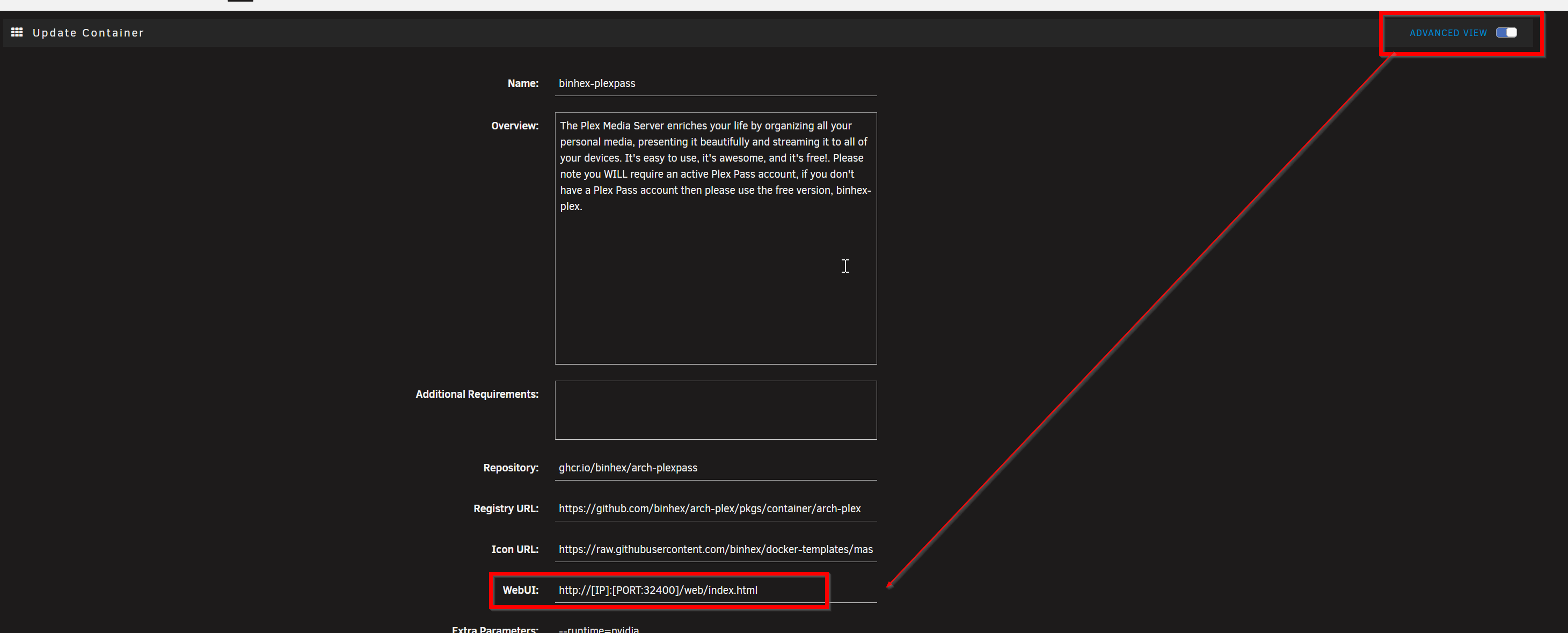Screen dimensions: 1568x633
Task: Click the WebUI: field label
Action: (x=521, y=591)
